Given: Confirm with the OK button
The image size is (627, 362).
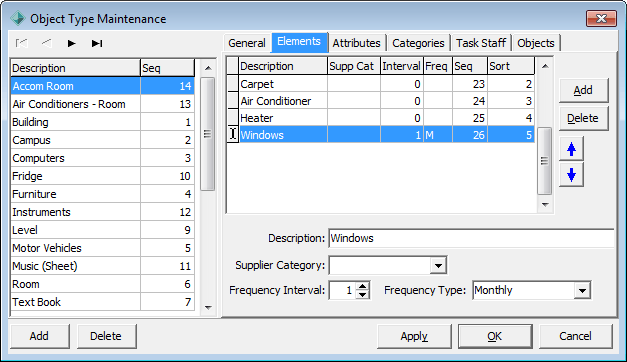Looking at the screenshot, I should pyautogui.click(x=495, y=336).
